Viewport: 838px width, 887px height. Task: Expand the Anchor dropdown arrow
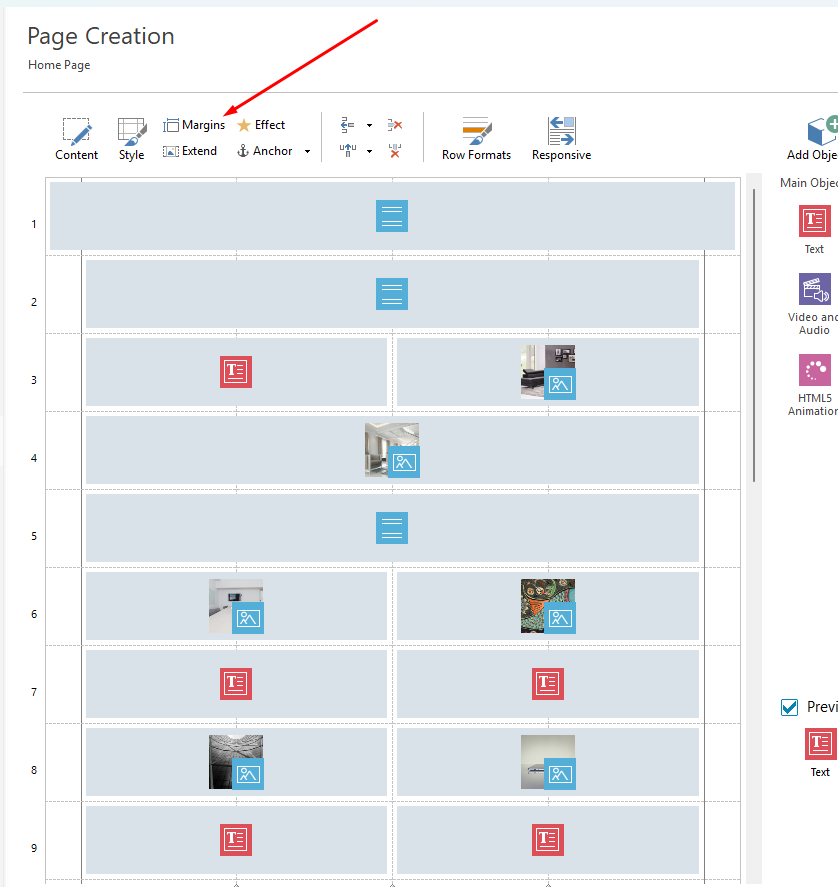click(x=307, y=152)
